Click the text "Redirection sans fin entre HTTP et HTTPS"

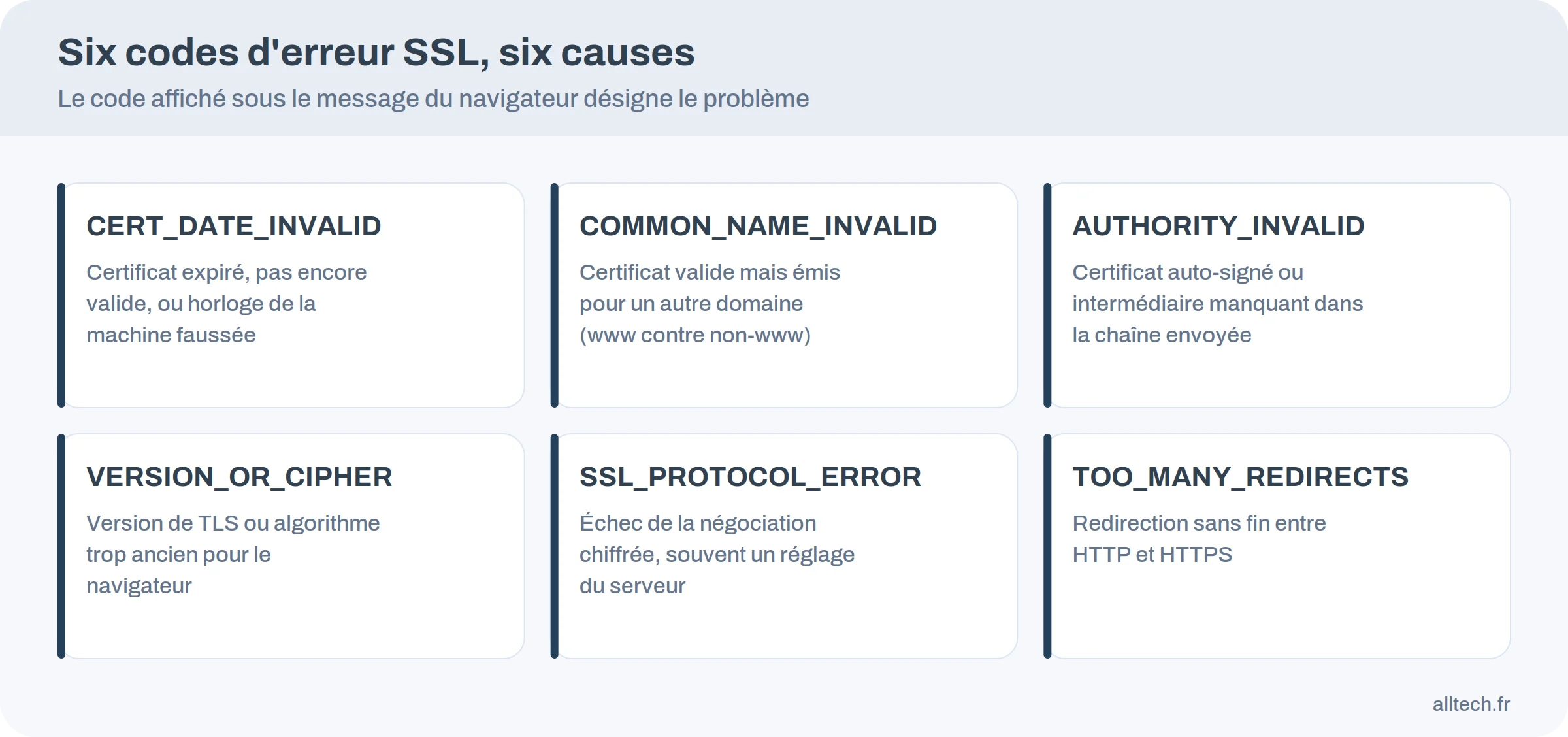[x=1199, y=538]
